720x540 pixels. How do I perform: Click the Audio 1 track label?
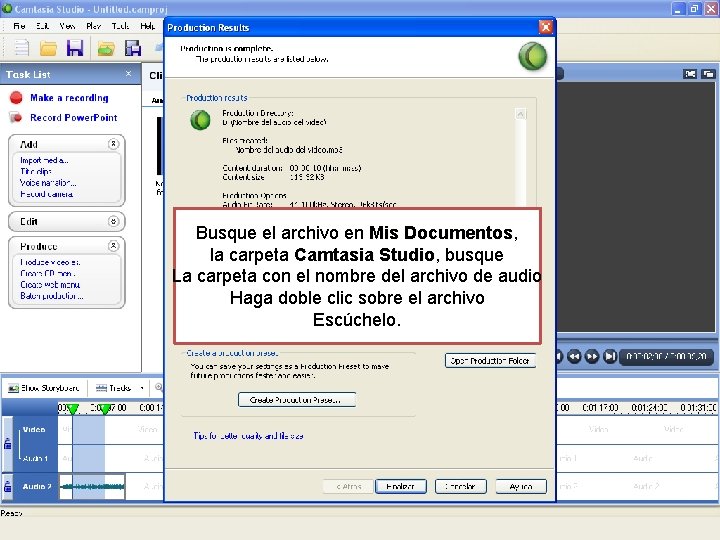coord(35,458)
